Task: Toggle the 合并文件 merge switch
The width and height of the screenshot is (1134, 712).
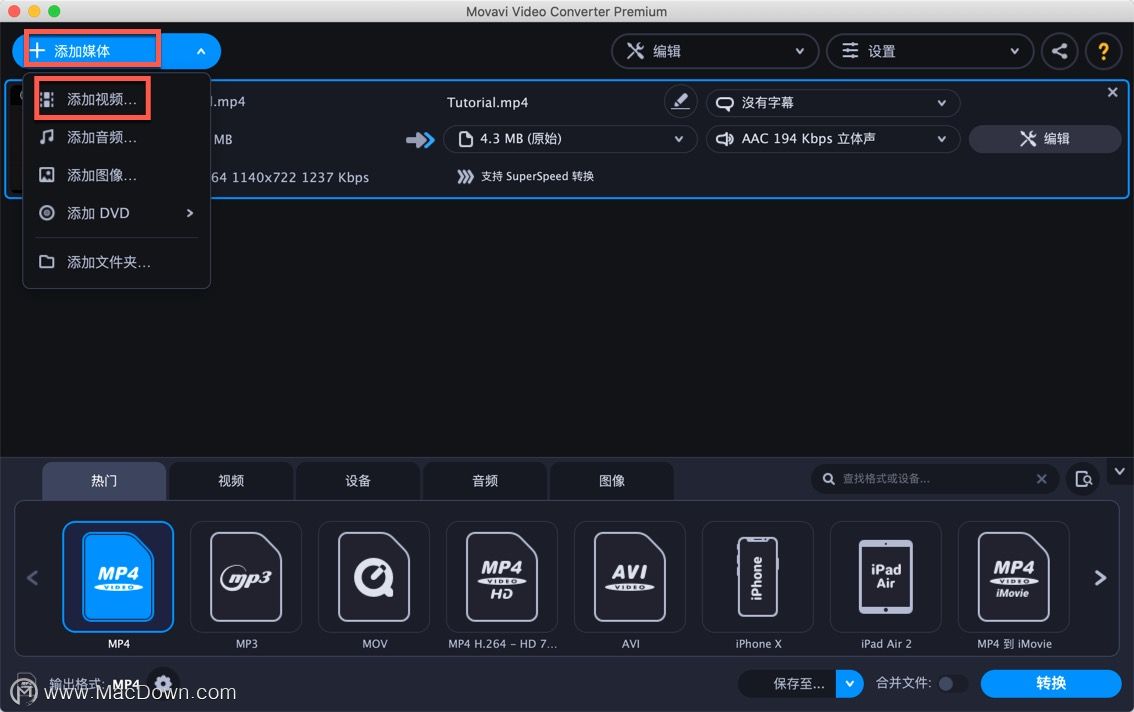Action: (952, 684)
